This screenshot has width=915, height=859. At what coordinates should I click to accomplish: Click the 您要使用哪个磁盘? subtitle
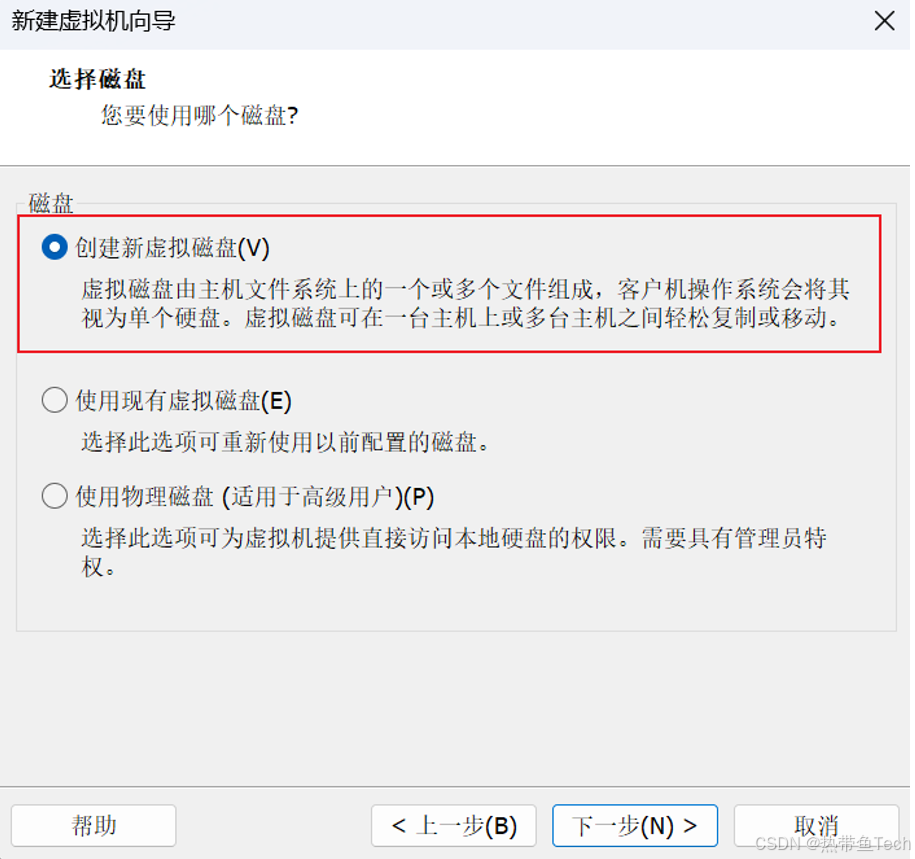(200, 115)
